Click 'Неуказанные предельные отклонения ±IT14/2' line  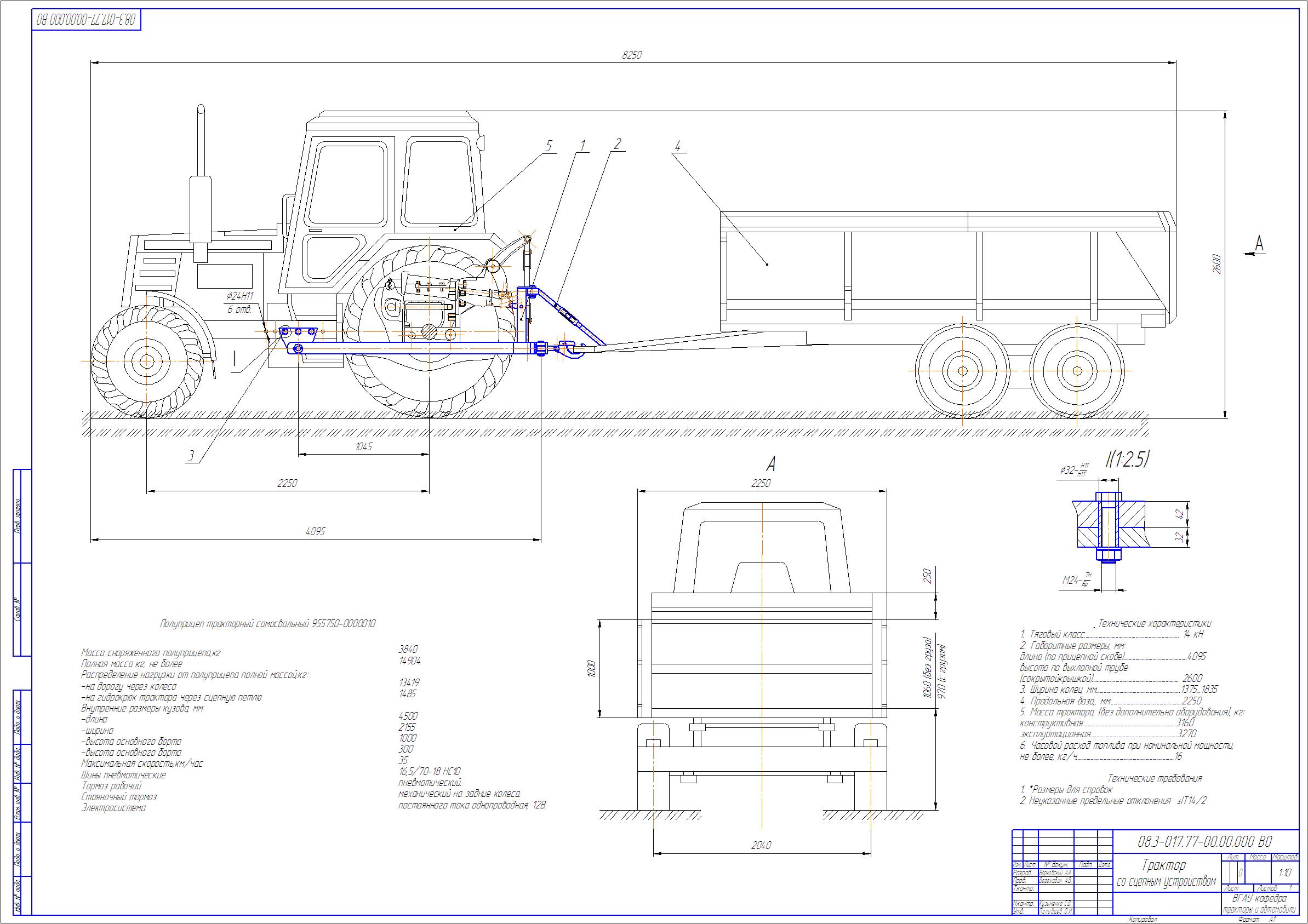1113,800
